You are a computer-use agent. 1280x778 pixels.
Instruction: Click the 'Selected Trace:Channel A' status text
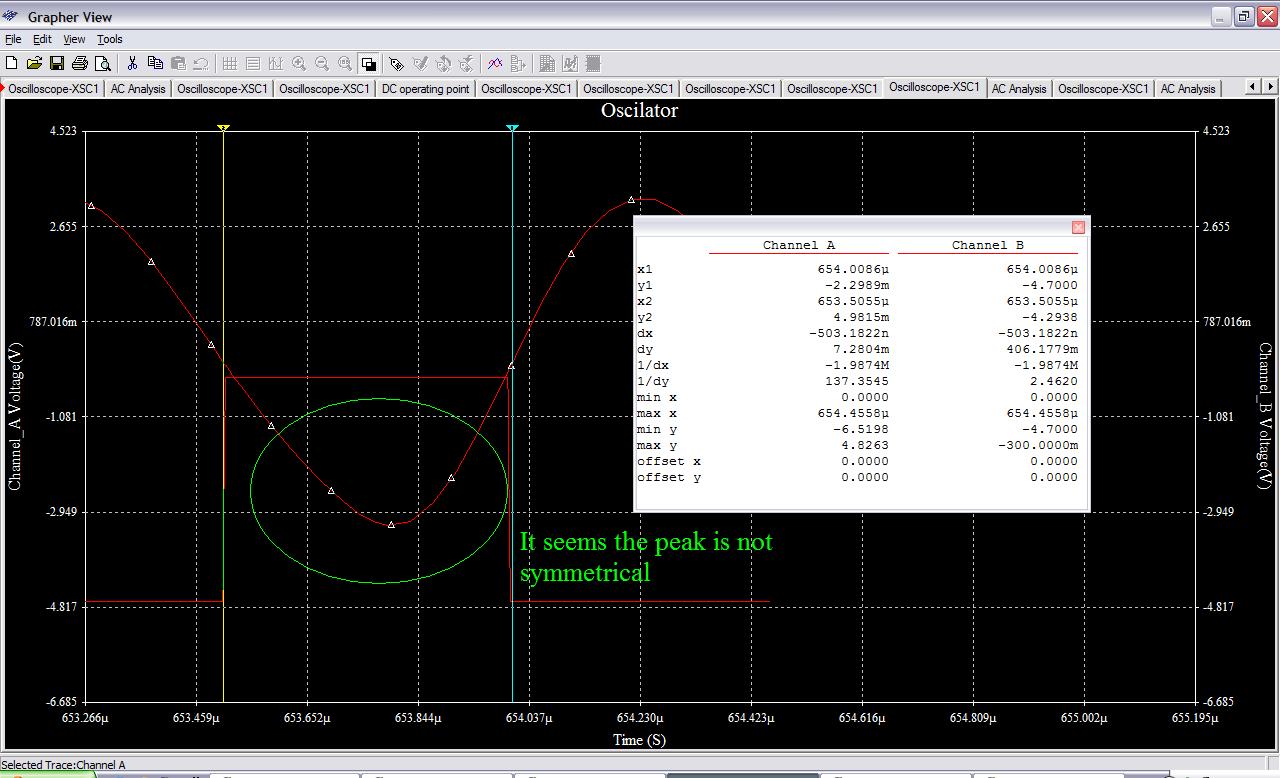pyautogui.click(x=64, y=765)
